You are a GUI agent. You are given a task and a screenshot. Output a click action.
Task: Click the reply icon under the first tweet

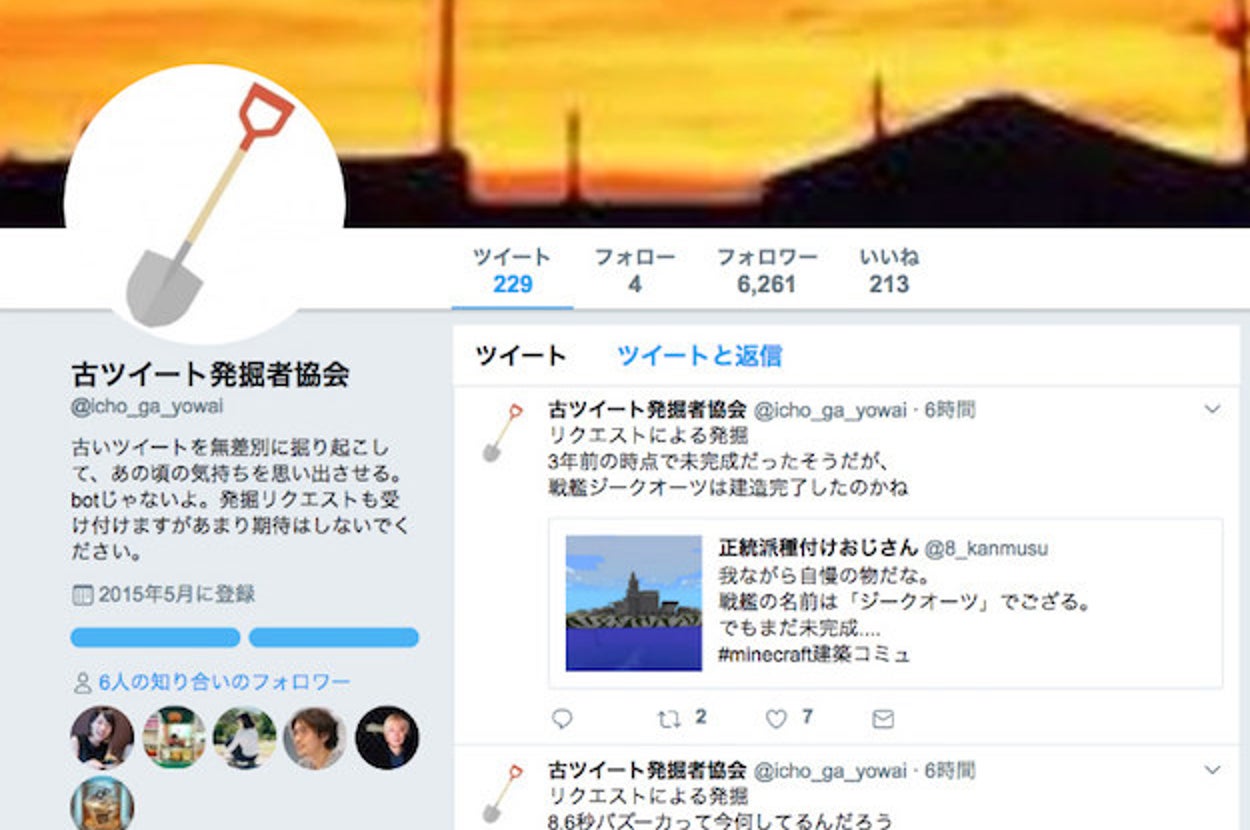pos(562,718)
